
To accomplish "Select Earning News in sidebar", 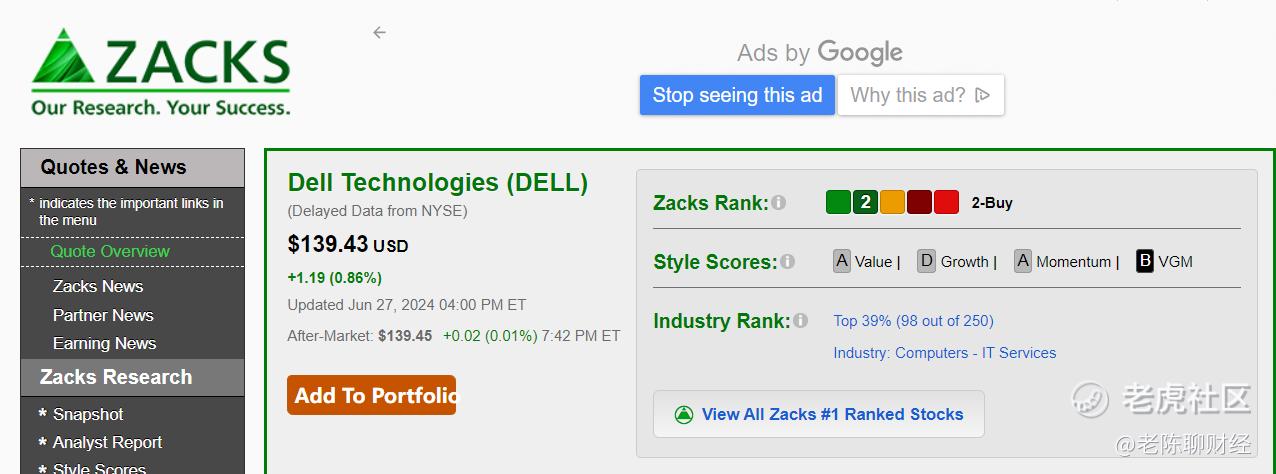I will click(104, 343).
